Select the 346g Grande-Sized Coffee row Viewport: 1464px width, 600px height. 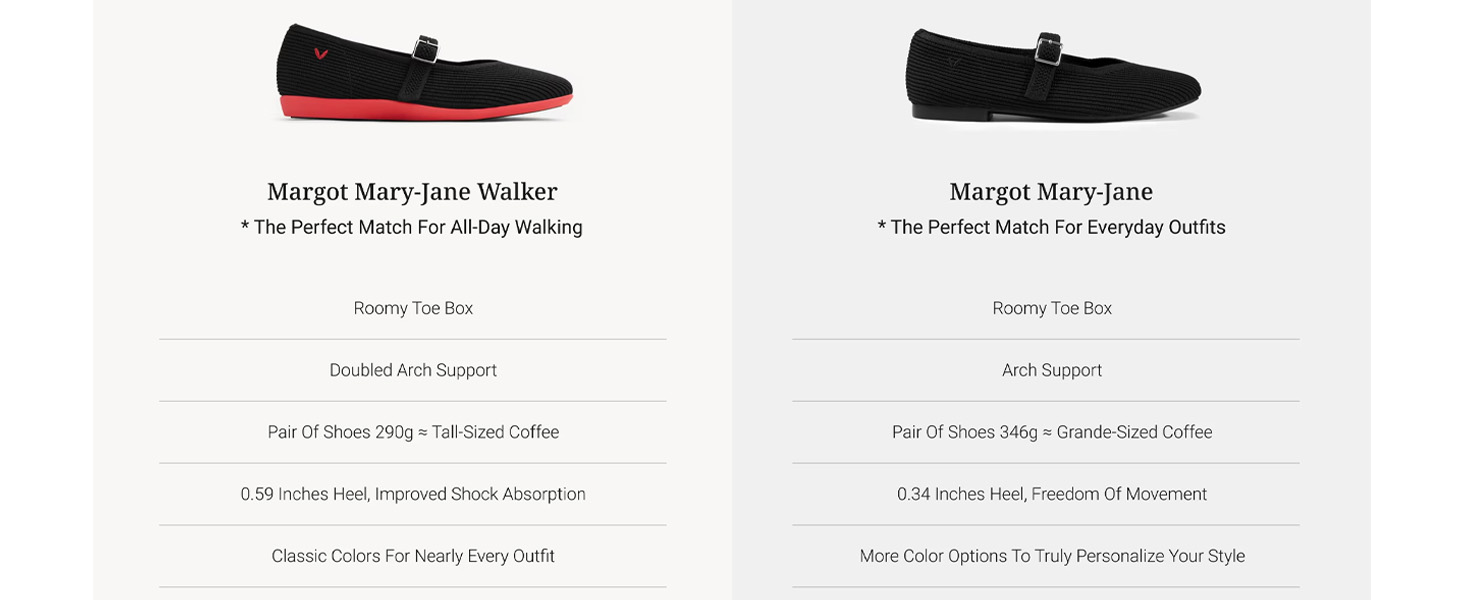(1052, 432)
